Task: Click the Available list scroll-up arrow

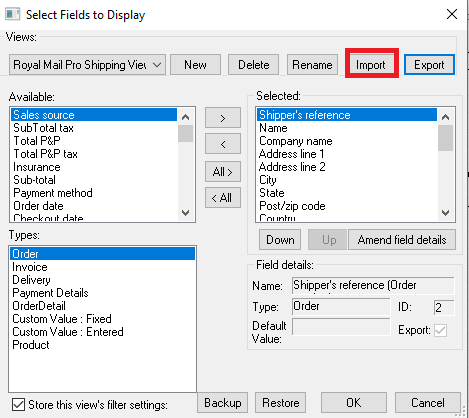Action: click(x=186, y=117)
